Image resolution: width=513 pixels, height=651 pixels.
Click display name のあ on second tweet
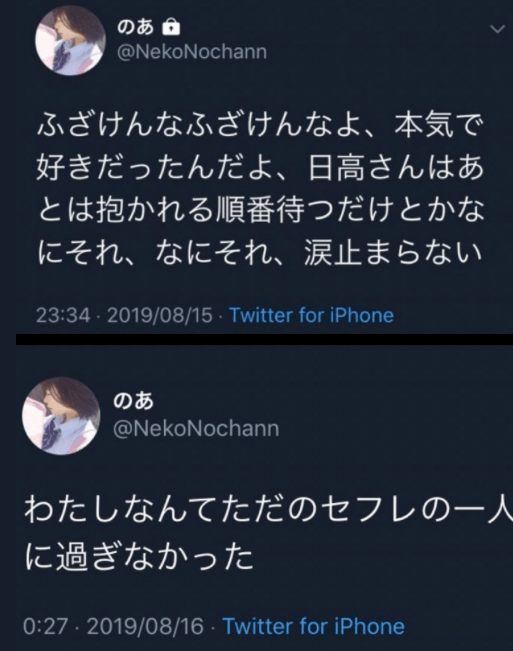pos(133,401)
